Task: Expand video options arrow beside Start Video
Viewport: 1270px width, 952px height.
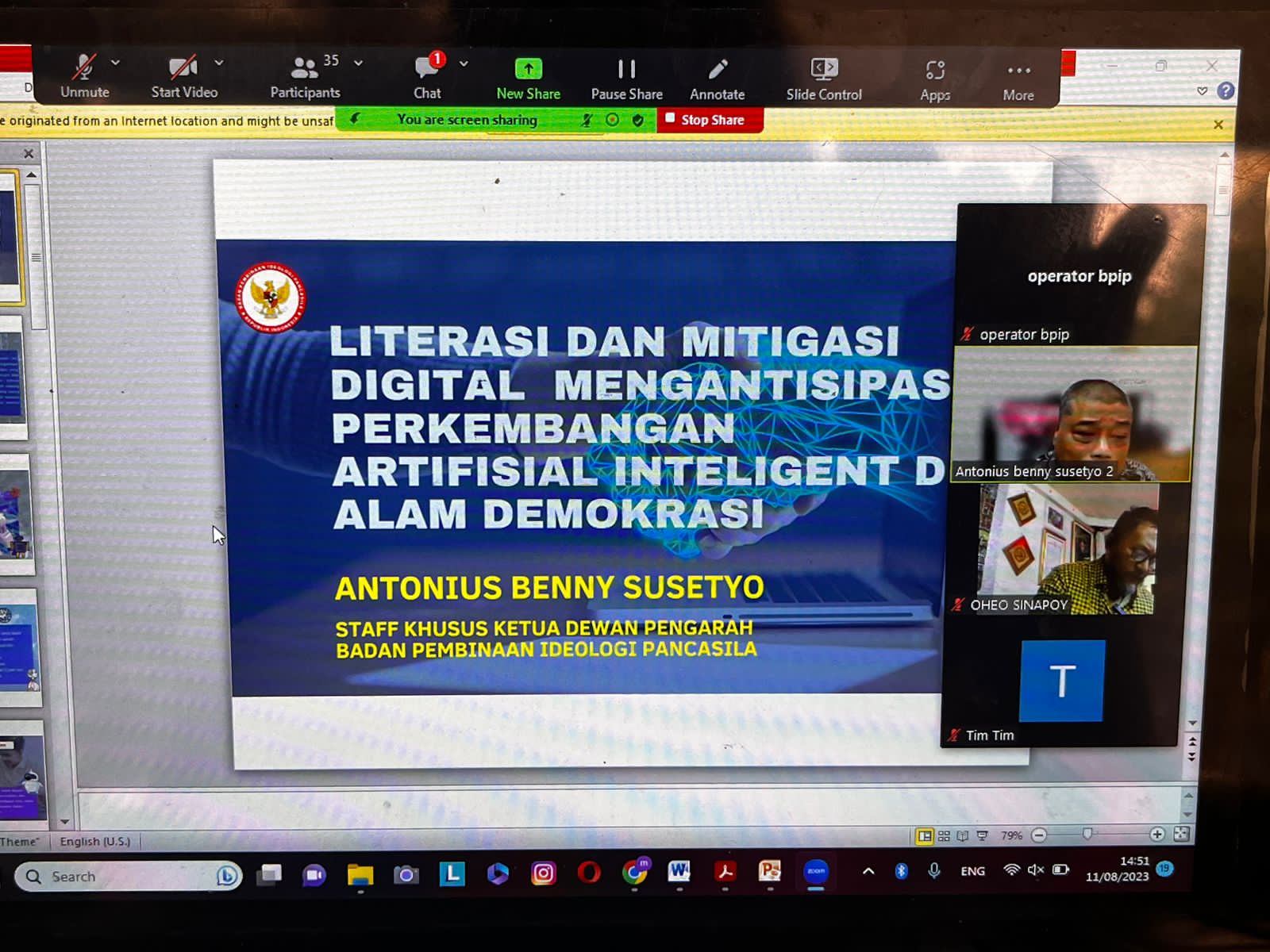Action: click(219, 62)
